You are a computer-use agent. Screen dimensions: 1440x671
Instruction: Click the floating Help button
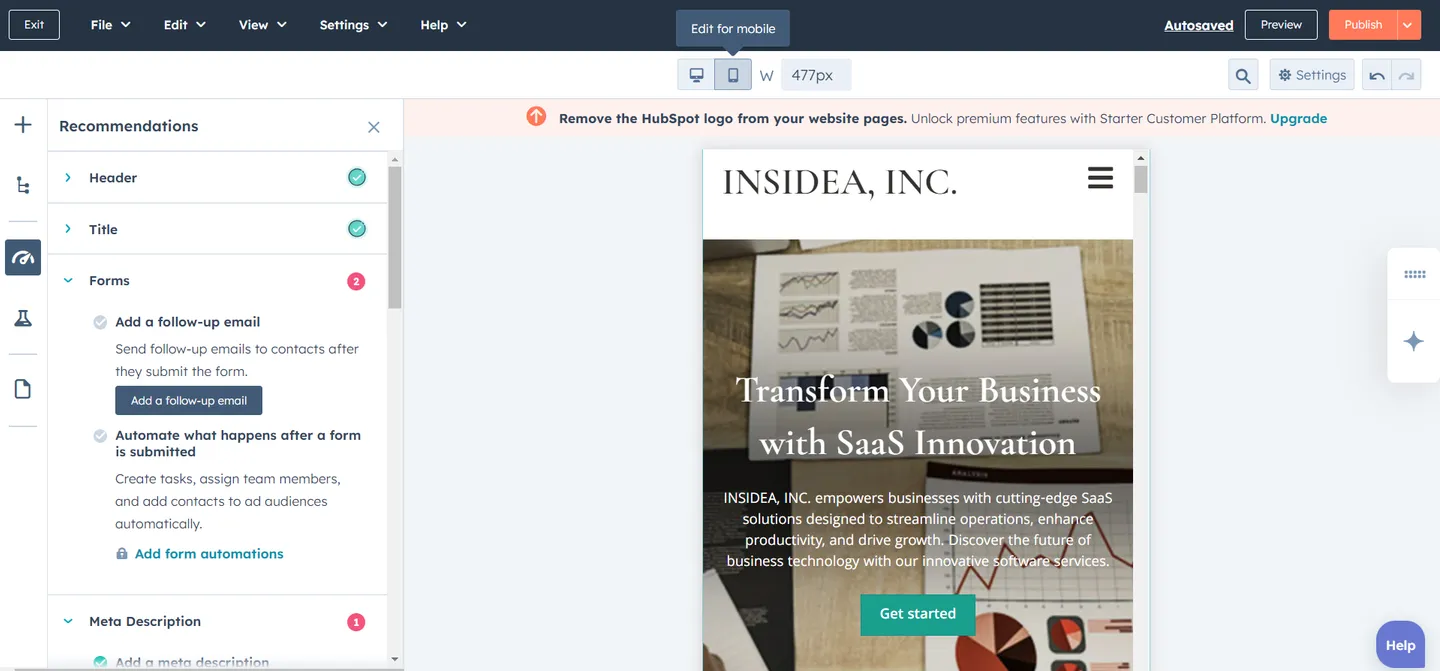(x=1400, y=645)
